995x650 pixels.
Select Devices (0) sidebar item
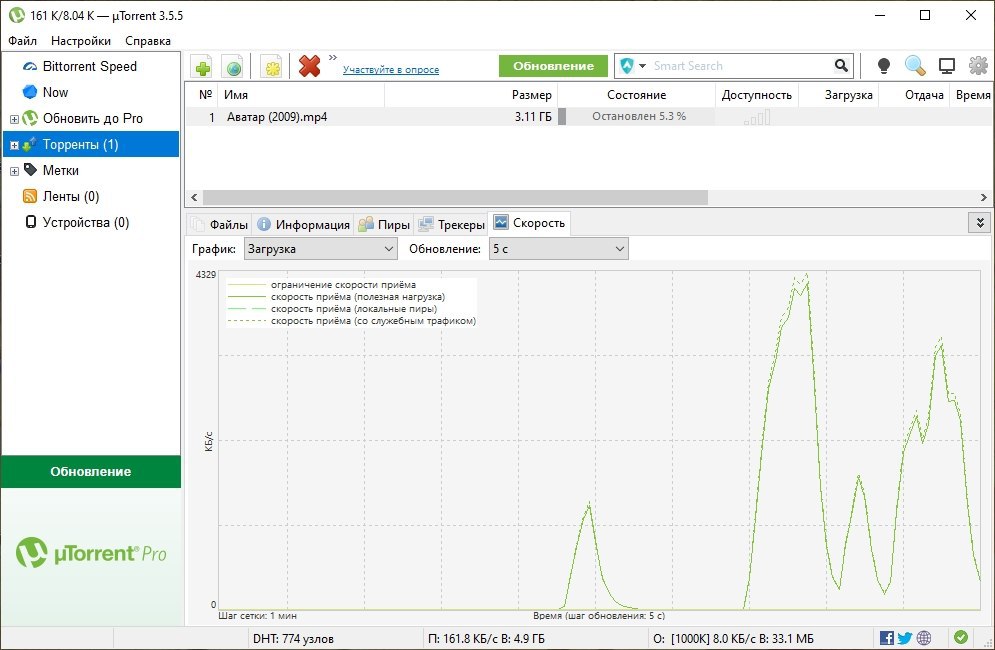point(86,222)
